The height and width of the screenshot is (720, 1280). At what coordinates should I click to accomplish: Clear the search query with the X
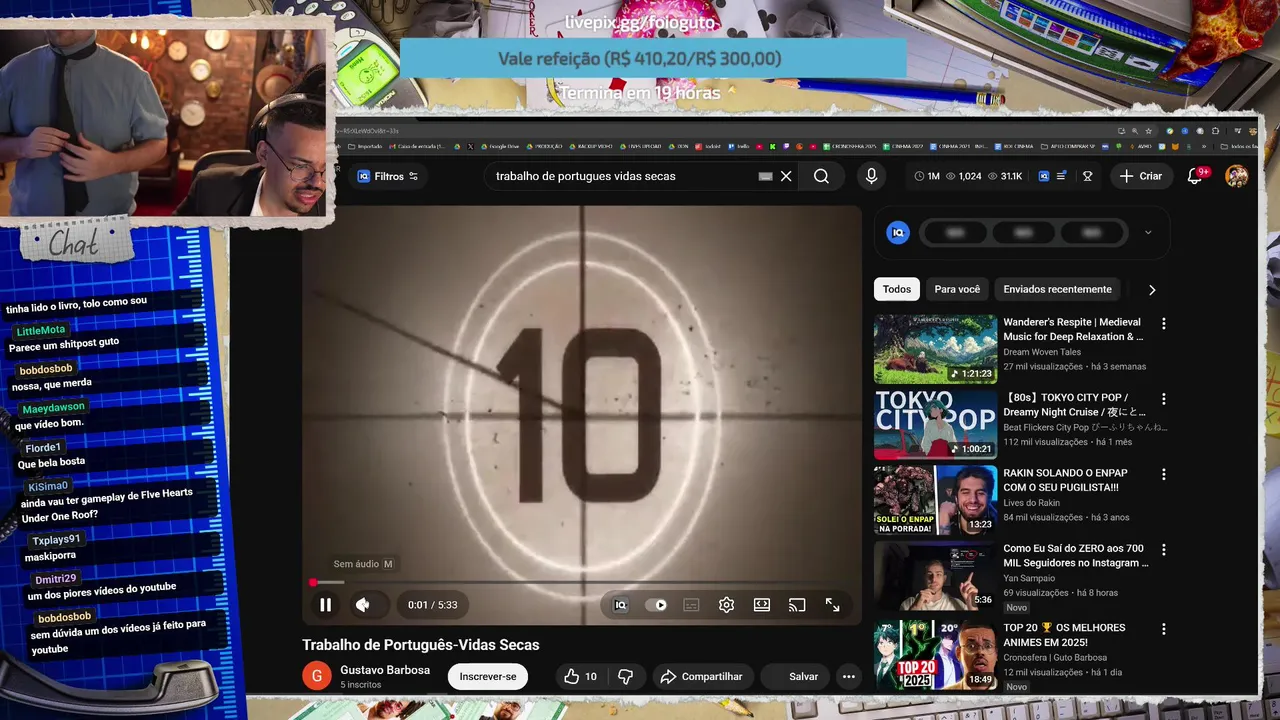pyautogui.click(x=786, y=176)
